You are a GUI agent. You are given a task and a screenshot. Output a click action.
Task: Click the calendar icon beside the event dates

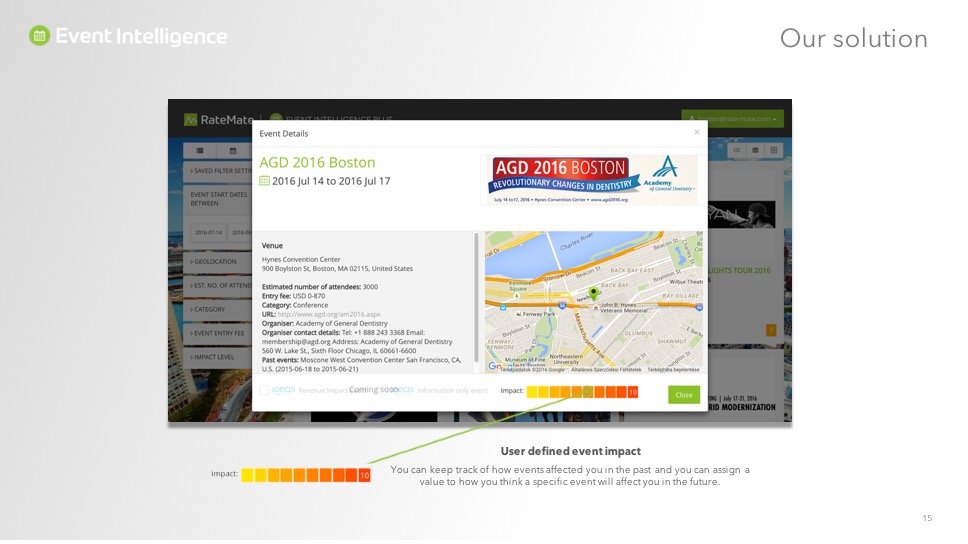pos(264,180)
